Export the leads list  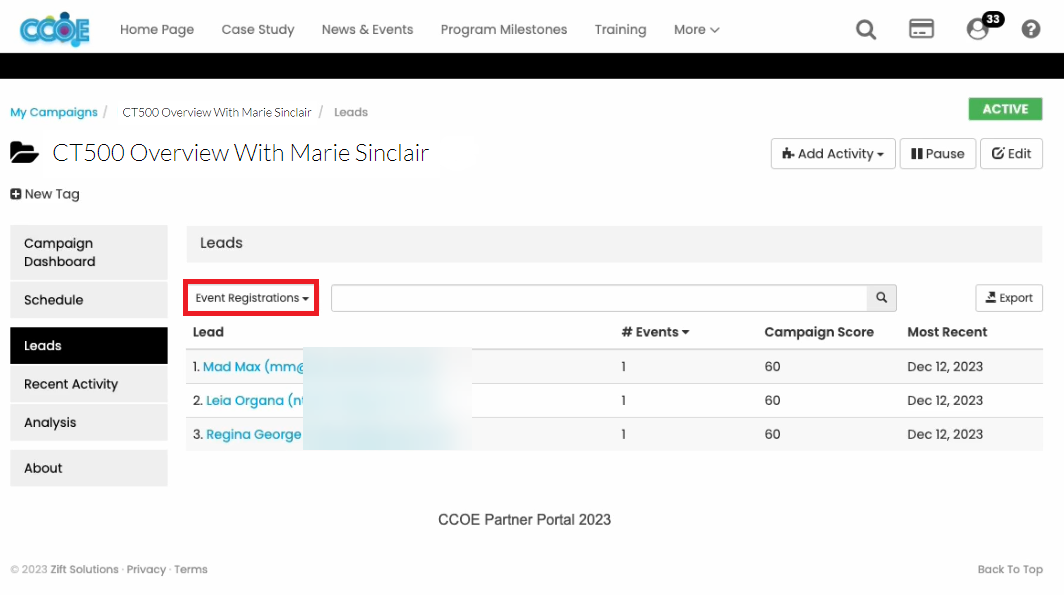1008,298
